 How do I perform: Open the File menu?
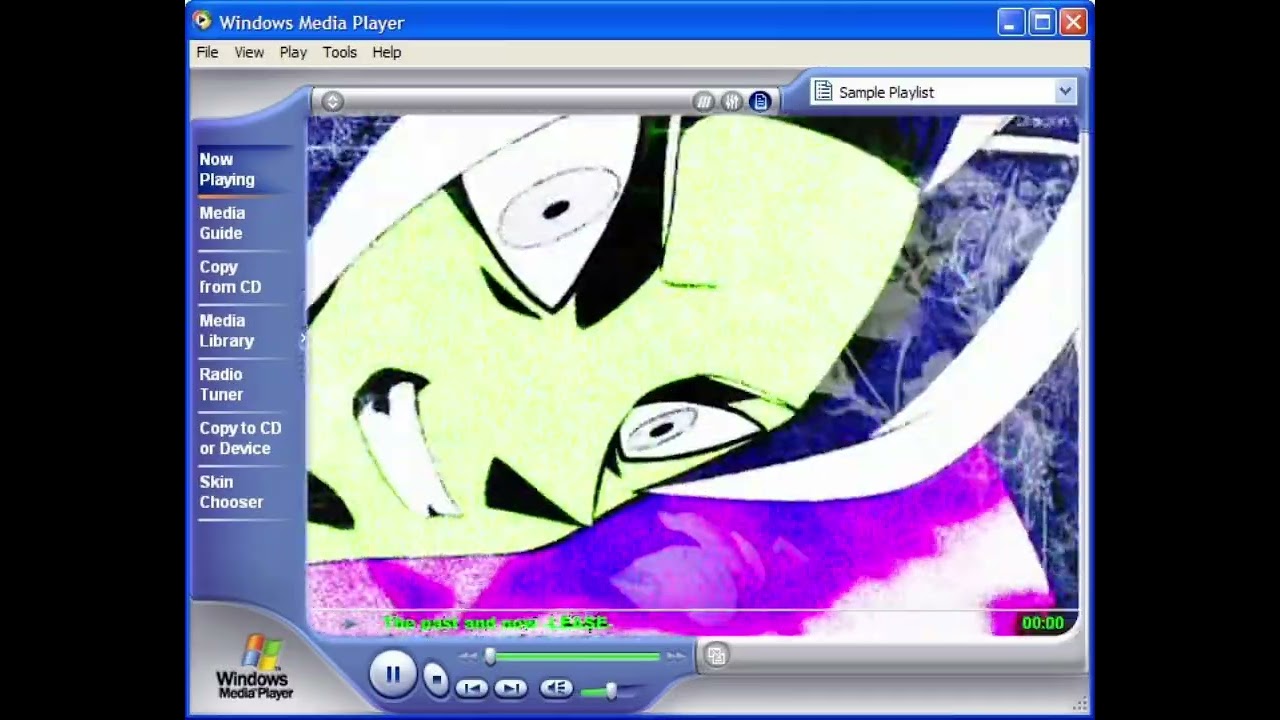coord(207,52)
